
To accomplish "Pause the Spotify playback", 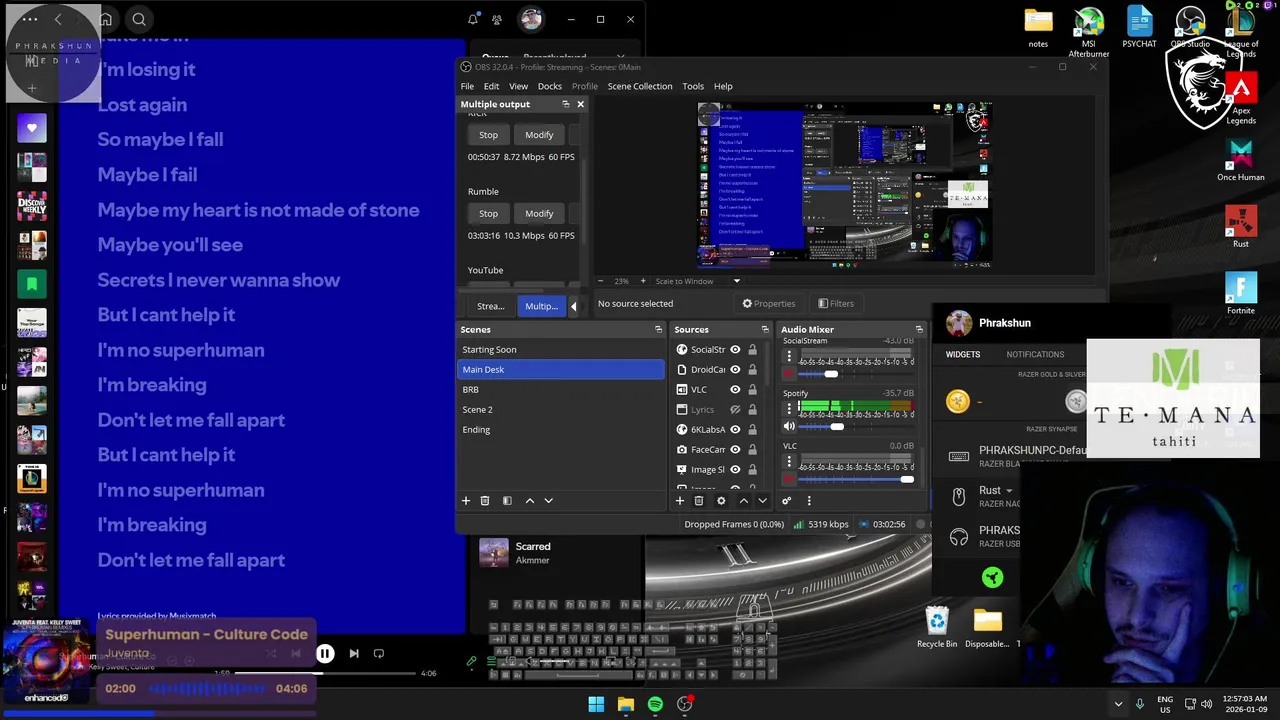I will pyautogui.click(x=325, y=654).
